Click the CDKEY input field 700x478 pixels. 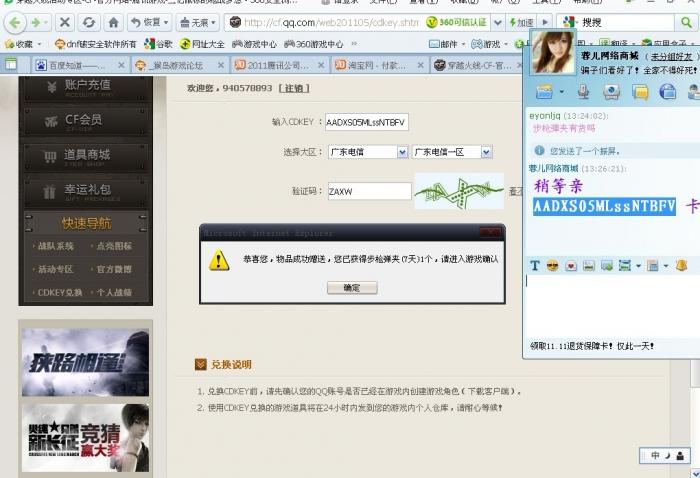[367, 122]
